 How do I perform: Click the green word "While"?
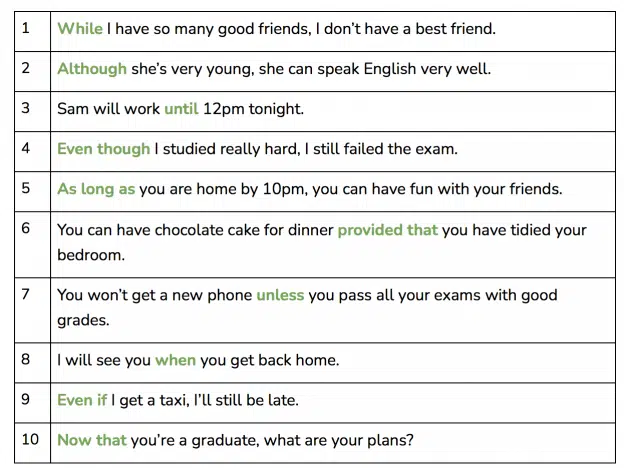pyautogui.click(x=80, y=29)
